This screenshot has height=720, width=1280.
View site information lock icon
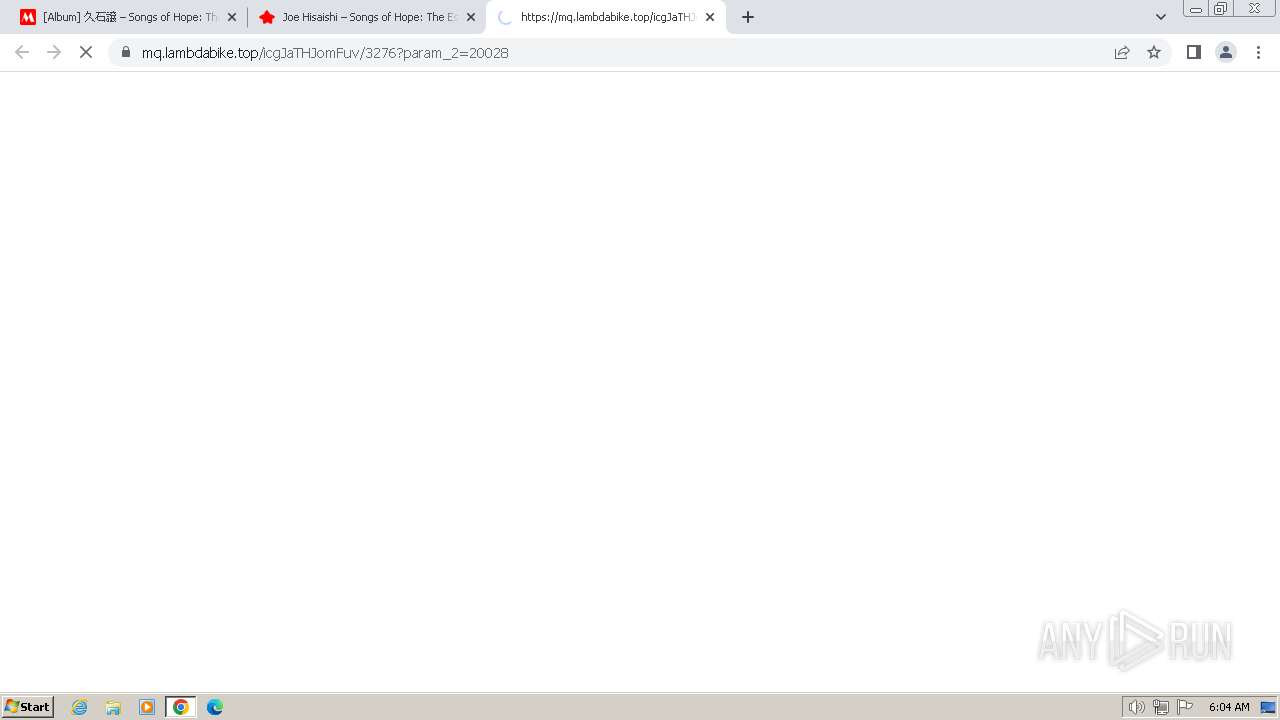pos(126,52)
